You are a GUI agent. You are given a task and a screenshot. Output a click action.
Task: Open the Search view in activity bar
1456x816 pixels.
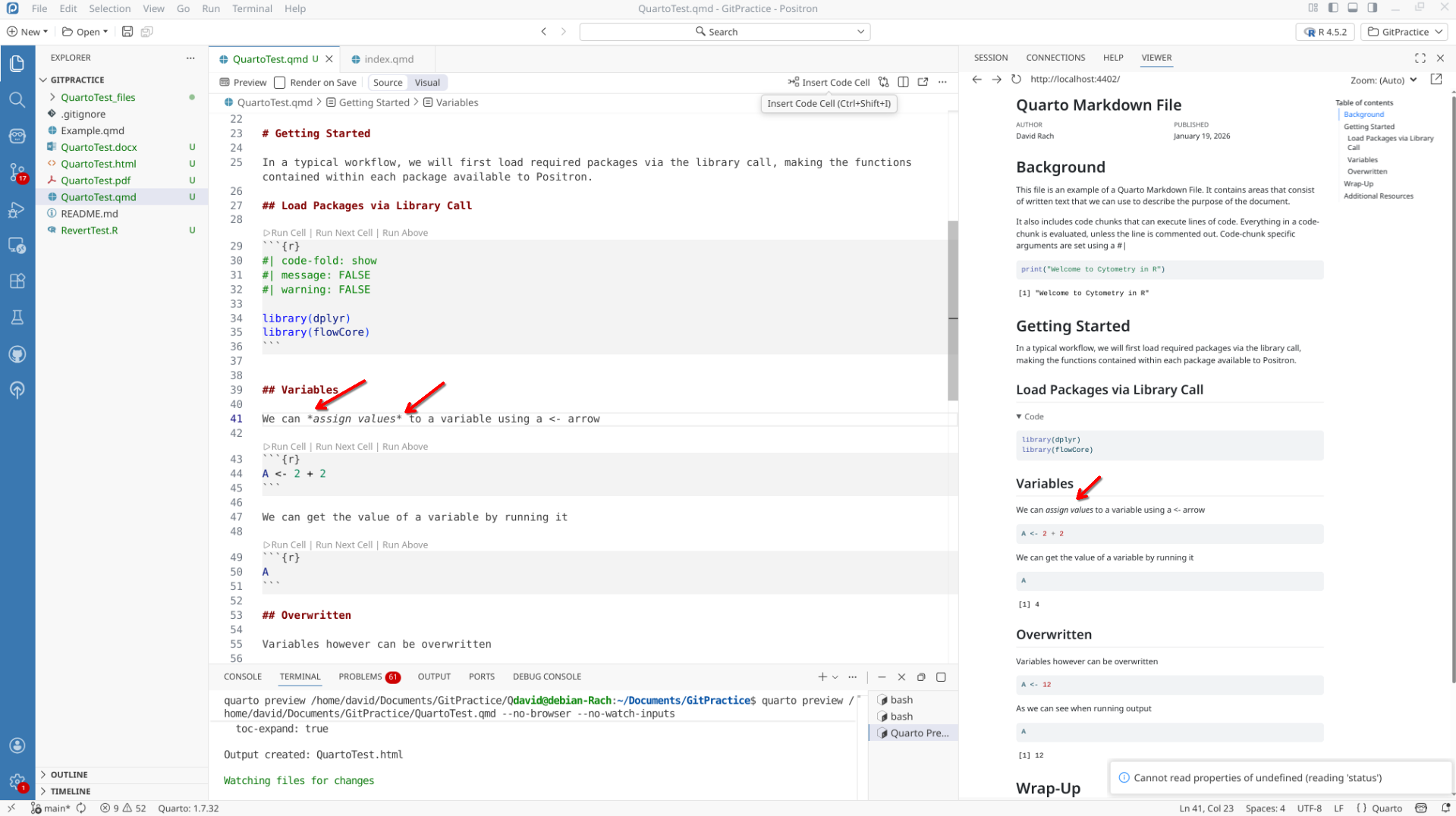(17, 99)
